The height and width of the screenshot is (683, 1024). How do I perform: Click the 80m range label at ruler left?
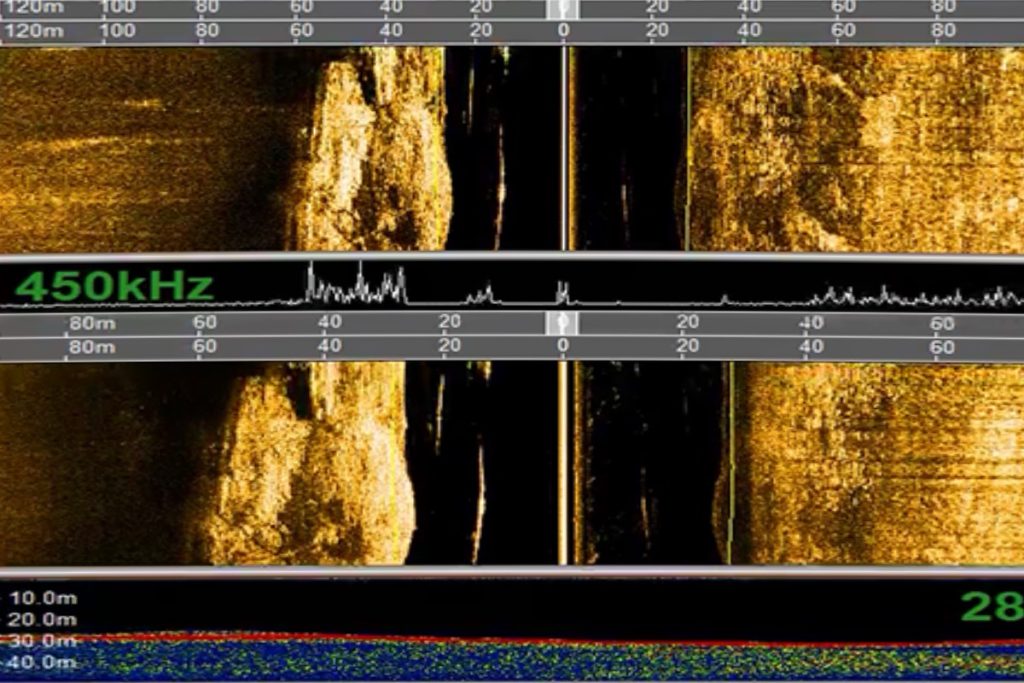click(90, 347)
